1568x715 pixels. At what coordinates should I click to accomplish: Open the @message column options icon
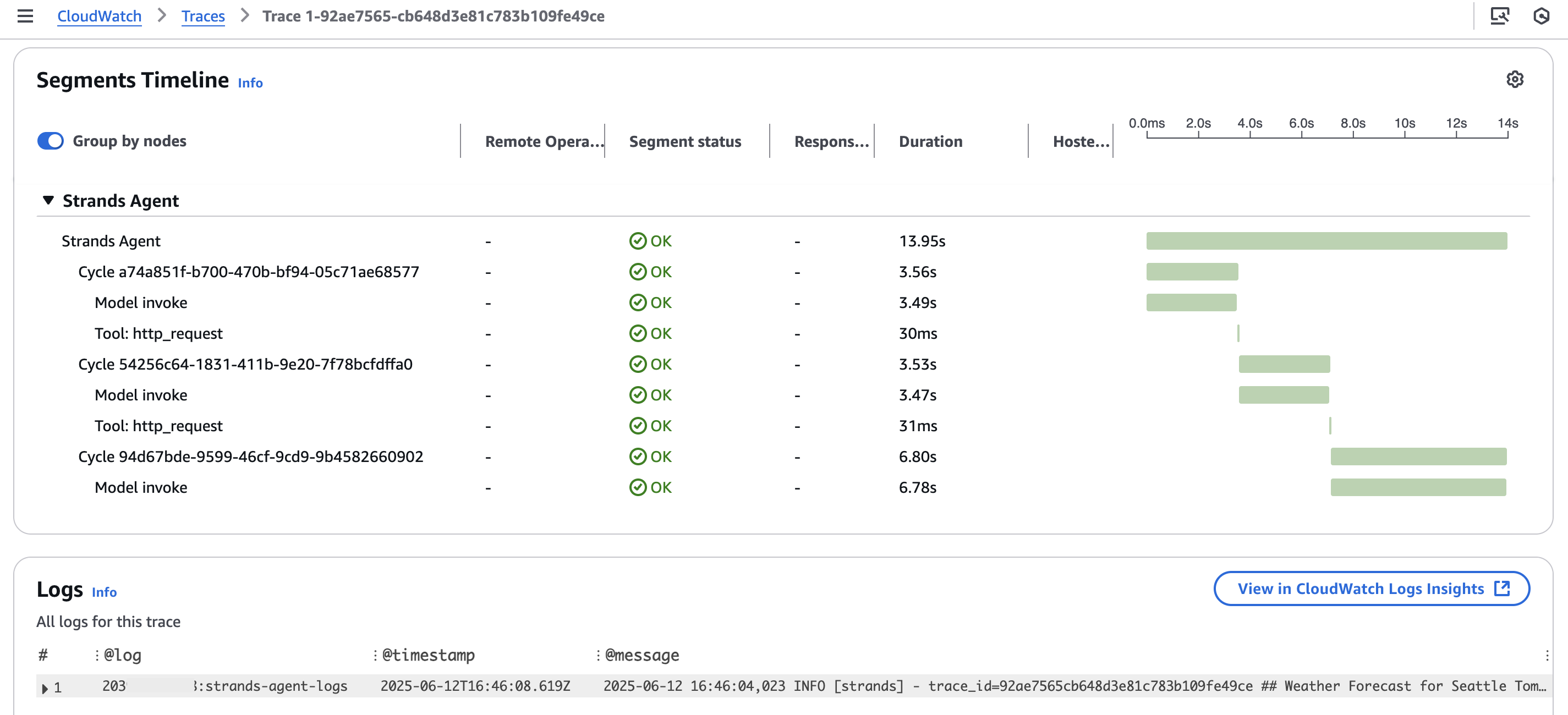coord(597,654)
